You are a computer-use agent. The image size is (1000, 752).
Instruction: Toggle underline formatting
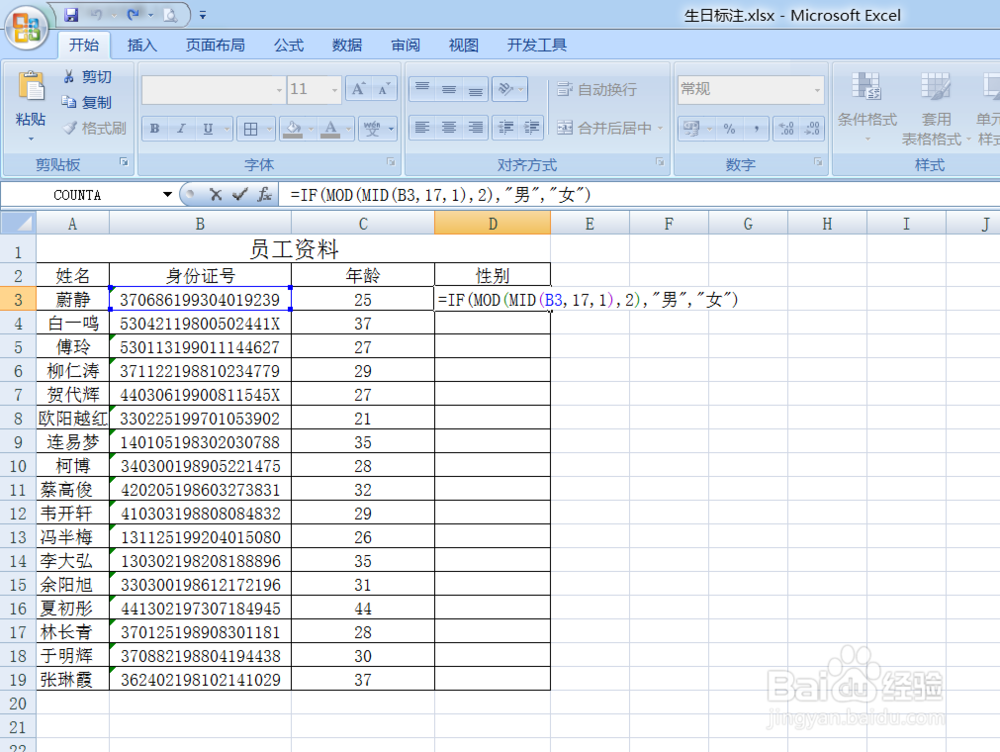point(208,129)
